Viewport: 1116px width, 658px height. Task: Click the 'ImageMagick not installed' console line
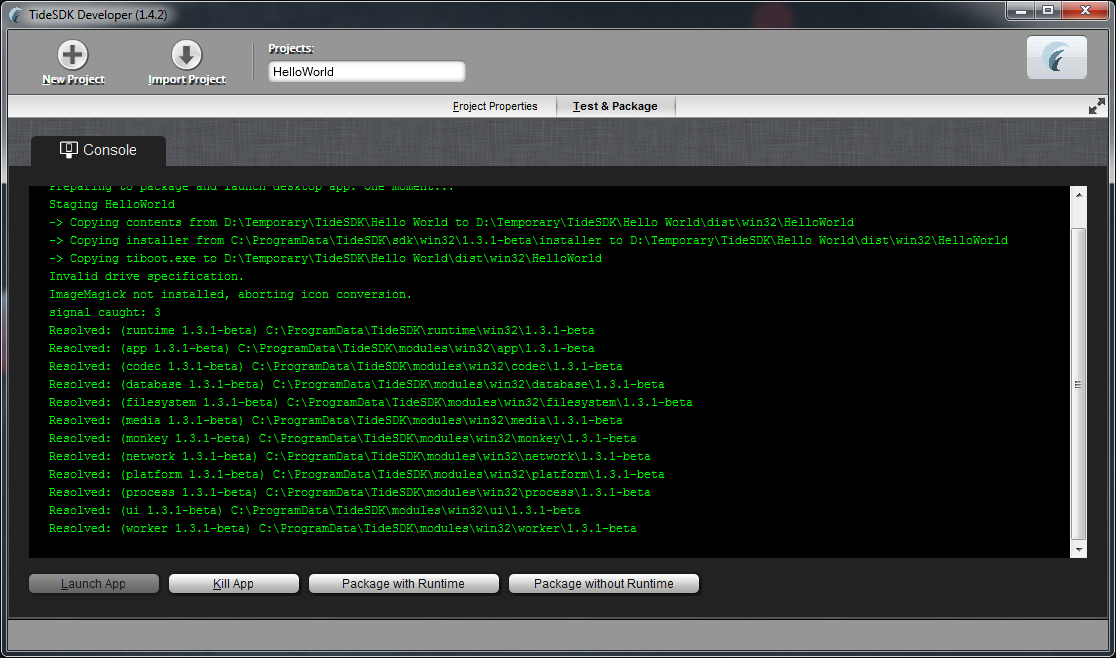[230, 294]
